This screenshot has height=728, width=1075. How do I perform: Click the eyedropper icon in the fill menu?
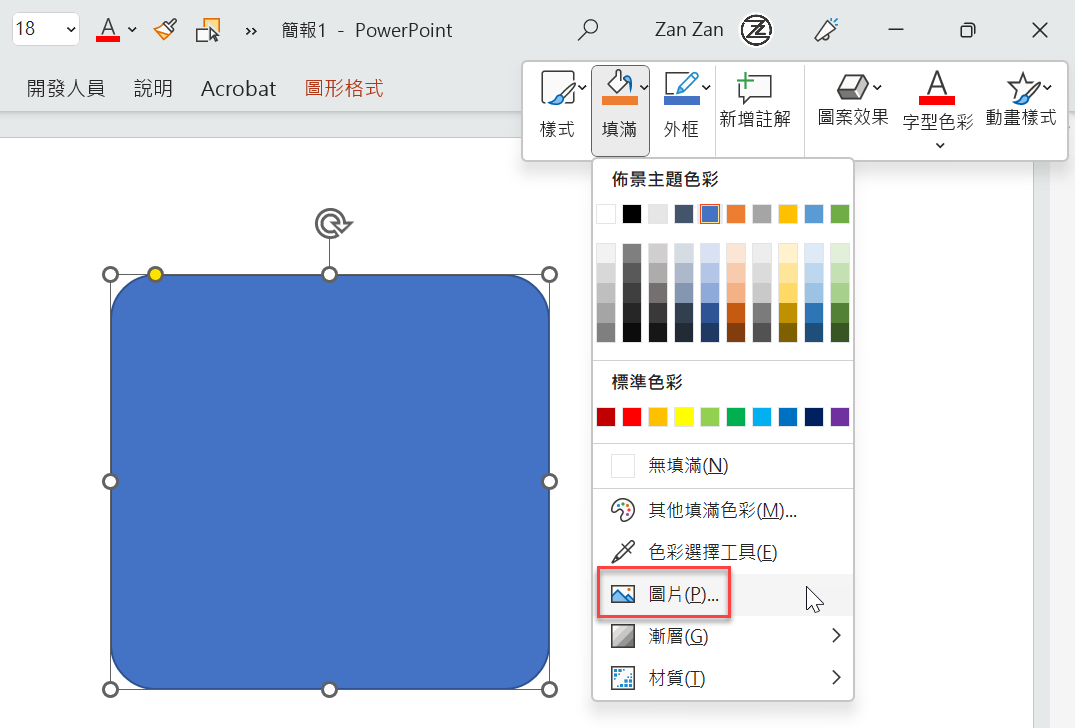pos(623,553)
